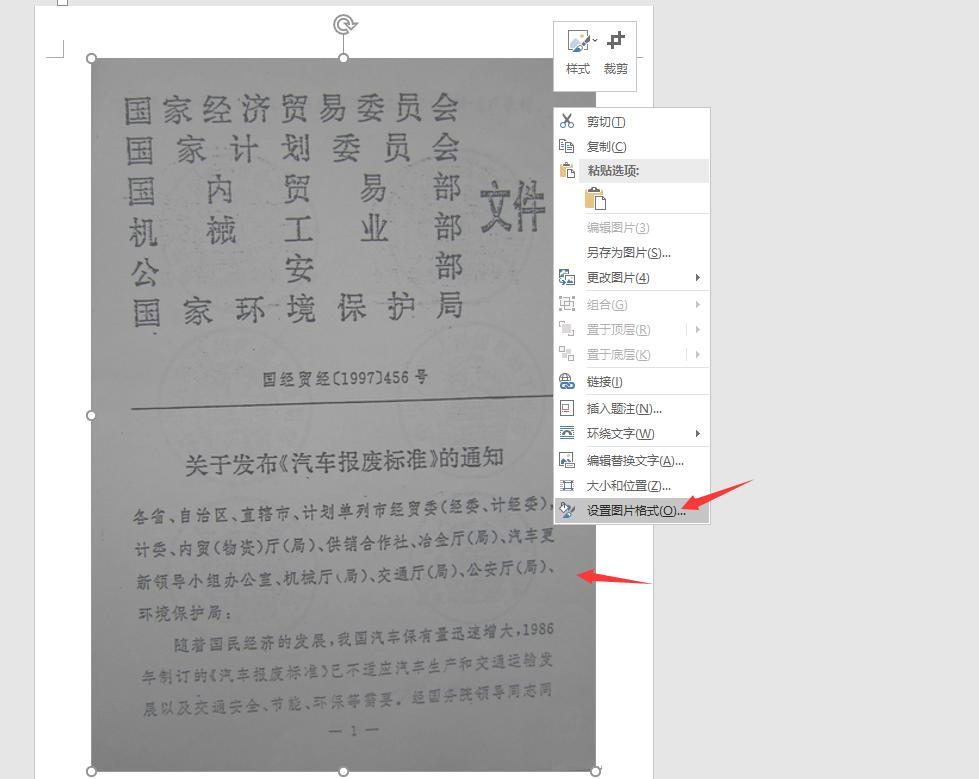The image size is (979, 779).
Task: Click the 样式 picture styles icon
Action: pyautogui.click(x=576, y=42)
